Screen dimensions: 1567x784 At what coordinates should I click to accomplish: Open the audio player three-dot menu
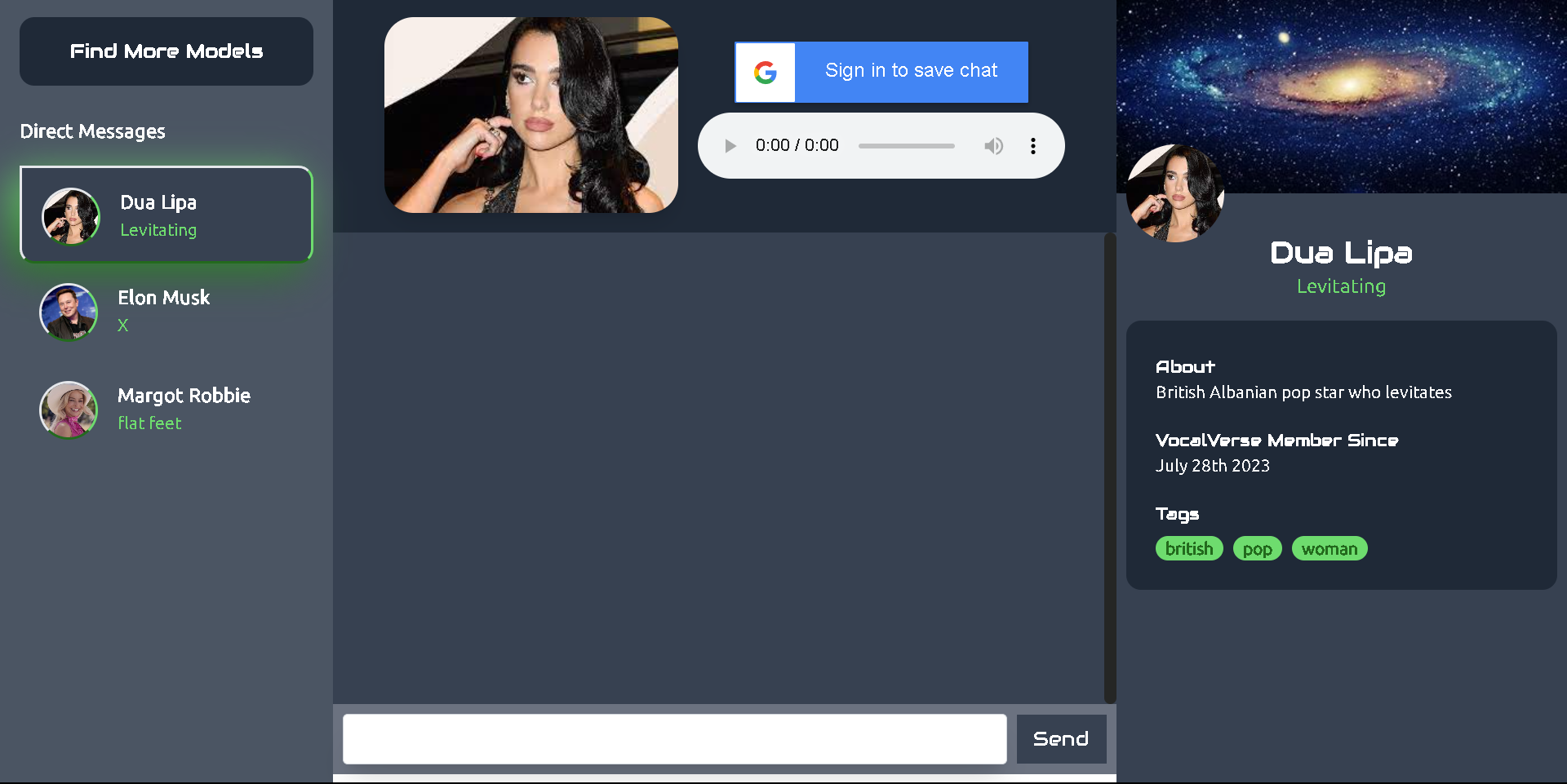point(1033,146)
